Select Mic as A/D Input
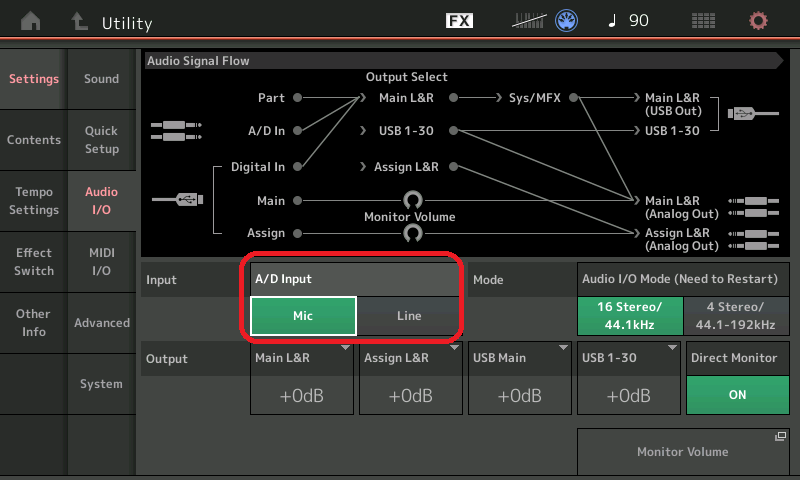This screenshot has height=480, width=800. tap(302, 316)
